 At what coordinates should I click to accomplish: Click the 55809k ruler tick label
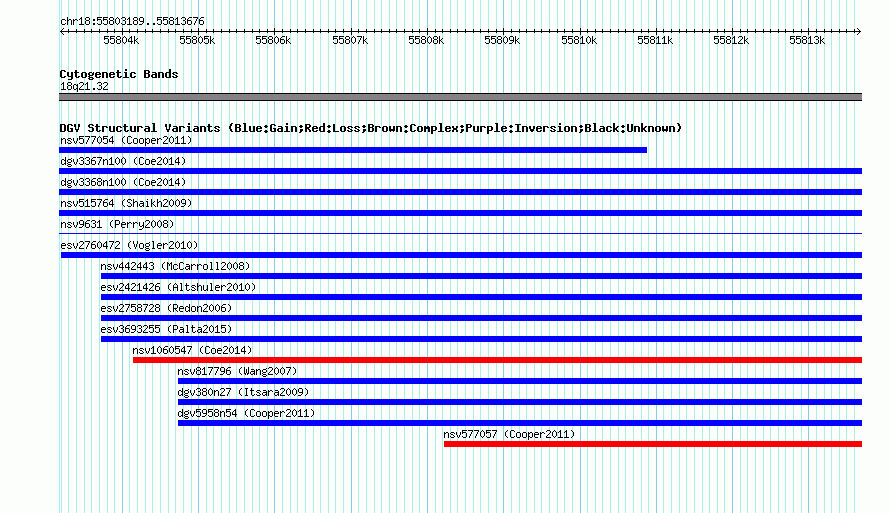[x=502, y=40]
